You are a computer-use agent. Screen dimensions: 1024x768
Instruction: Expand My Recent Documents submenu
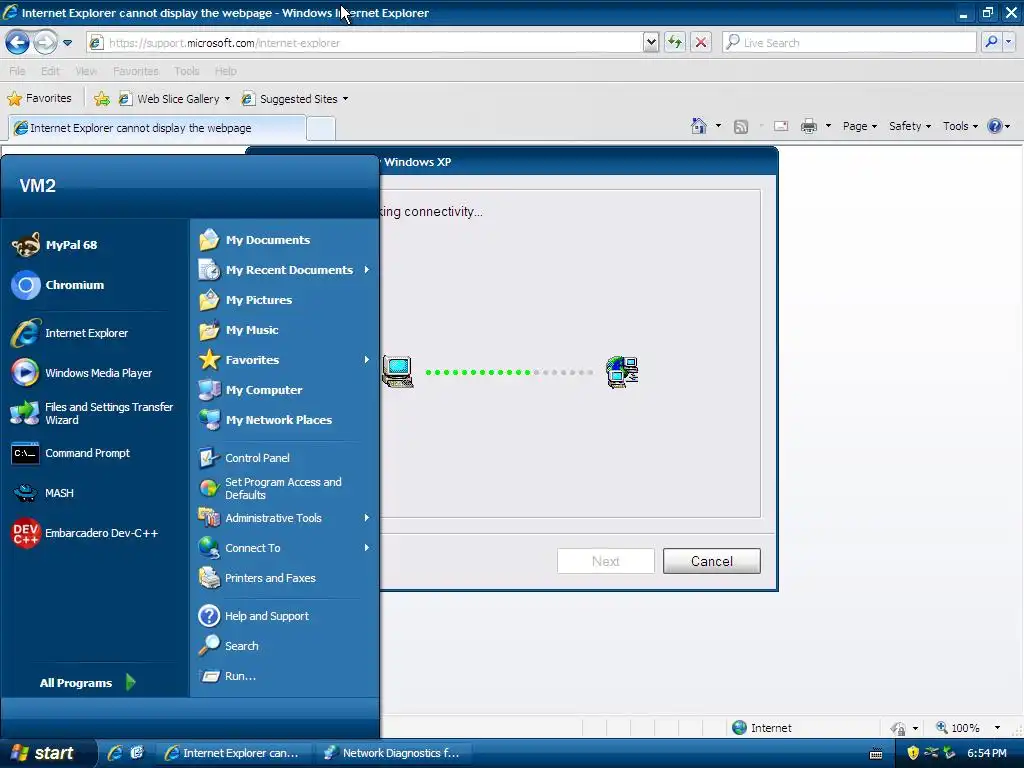[x=367, y=270]
